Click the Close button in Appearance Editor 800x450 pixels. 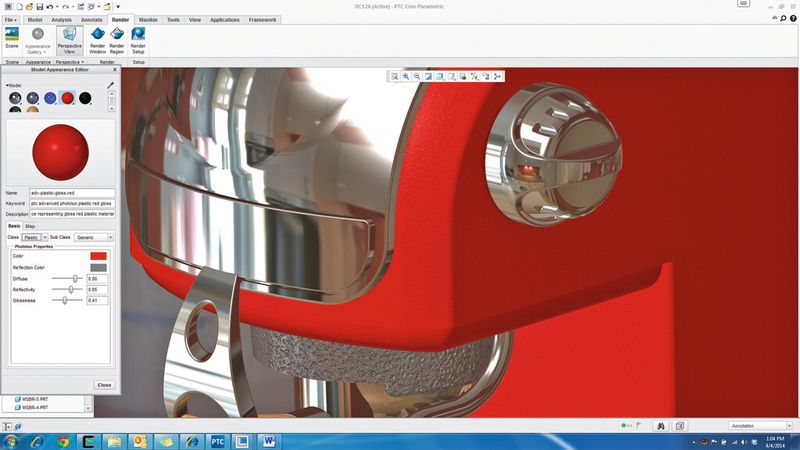[x=104, y=385]
